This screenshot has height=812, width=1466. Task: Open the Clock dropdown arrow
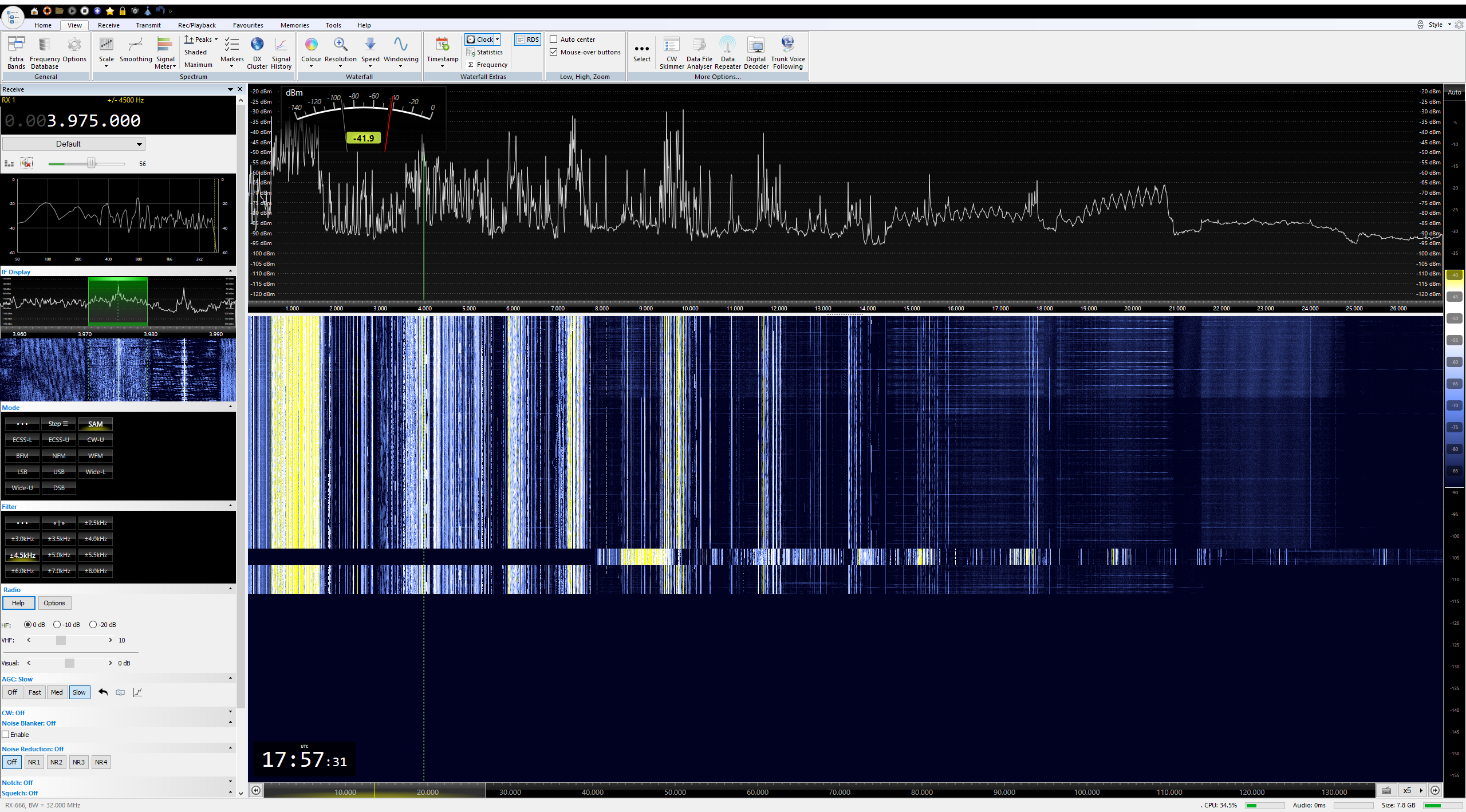(497, 40)
